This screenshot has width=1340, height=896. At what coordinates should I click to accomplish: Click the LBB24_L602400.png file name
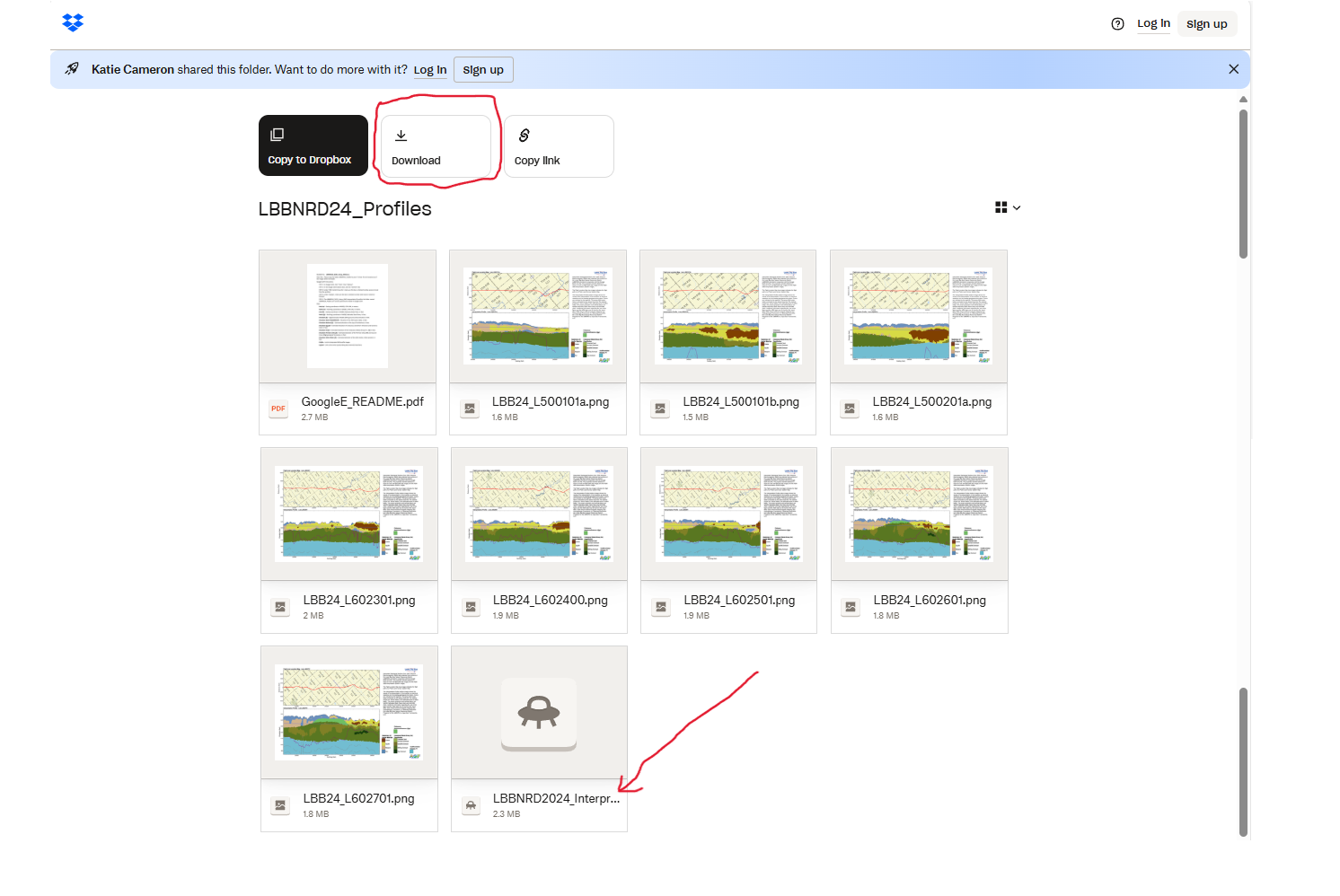pyautogui.click(x=551, y=600)
